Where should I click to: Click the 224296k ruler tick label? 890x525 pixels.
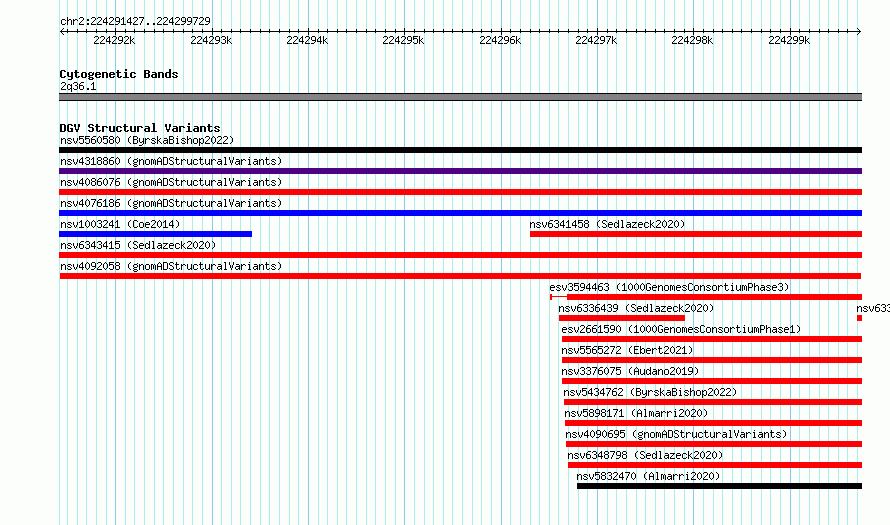point(500,40)
